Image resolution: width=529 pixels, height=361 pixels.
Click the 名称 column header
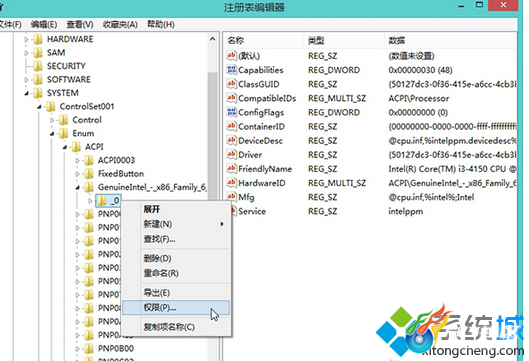pos(263,40)
